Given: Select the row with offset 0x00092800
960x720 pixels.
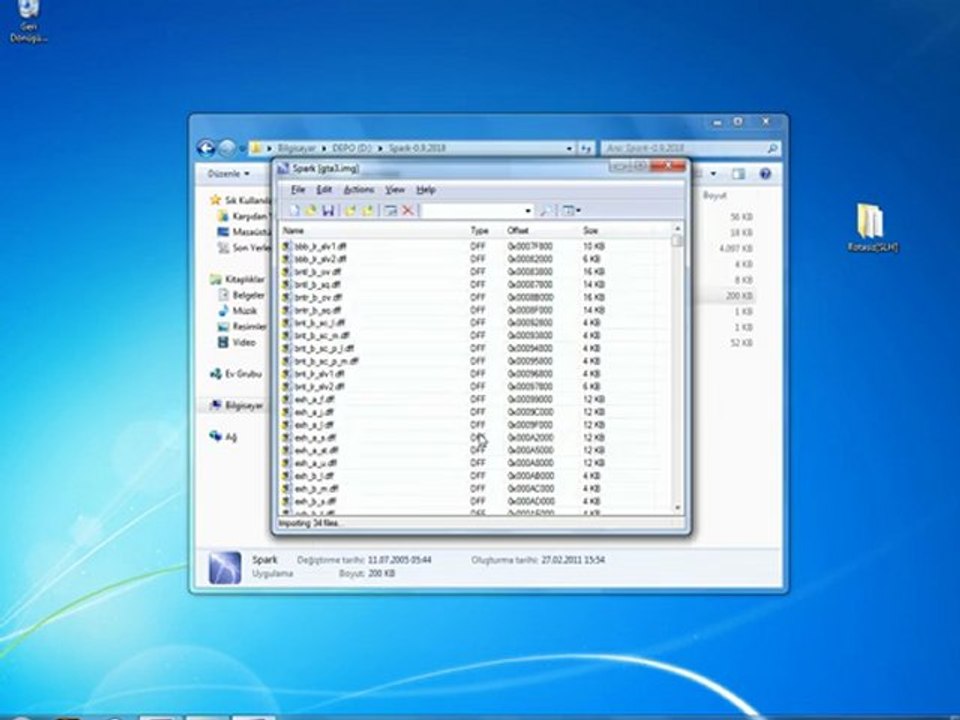Looking at the screenshot, I should coord(474,323).
